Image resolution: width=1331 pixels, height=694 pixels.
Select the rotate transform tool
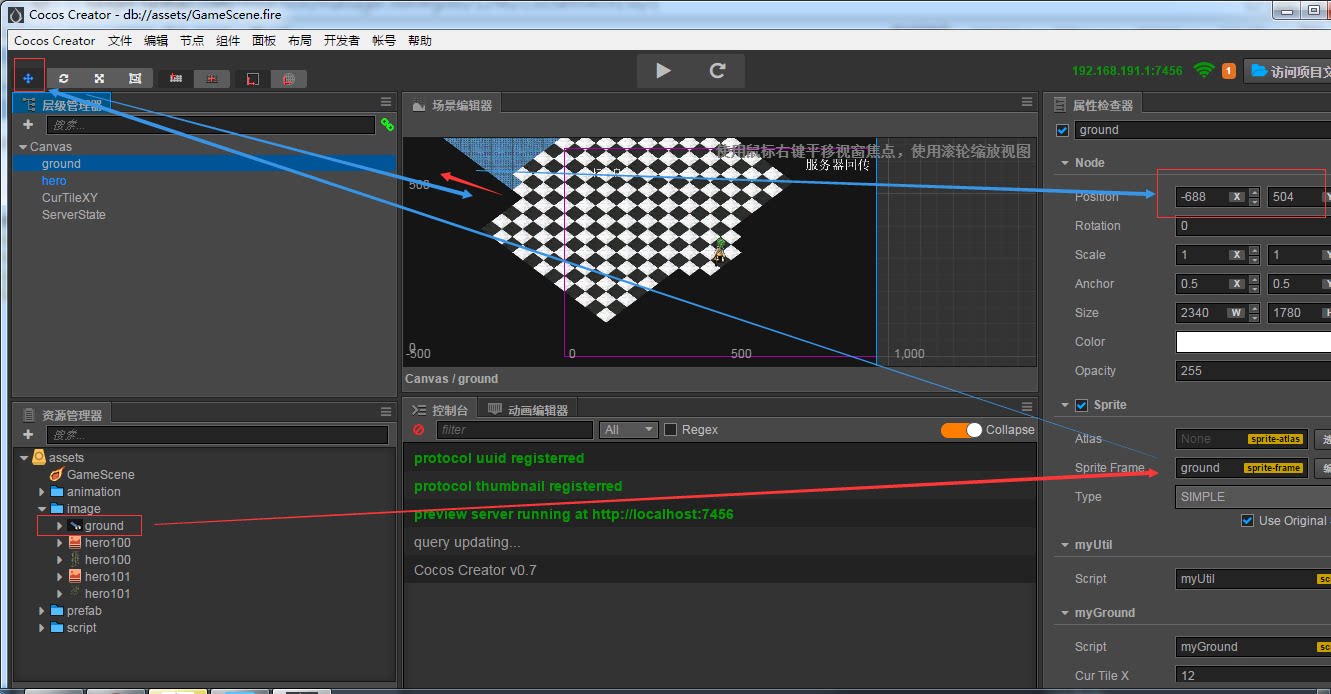pyautogui.click(x=64, y=78)
